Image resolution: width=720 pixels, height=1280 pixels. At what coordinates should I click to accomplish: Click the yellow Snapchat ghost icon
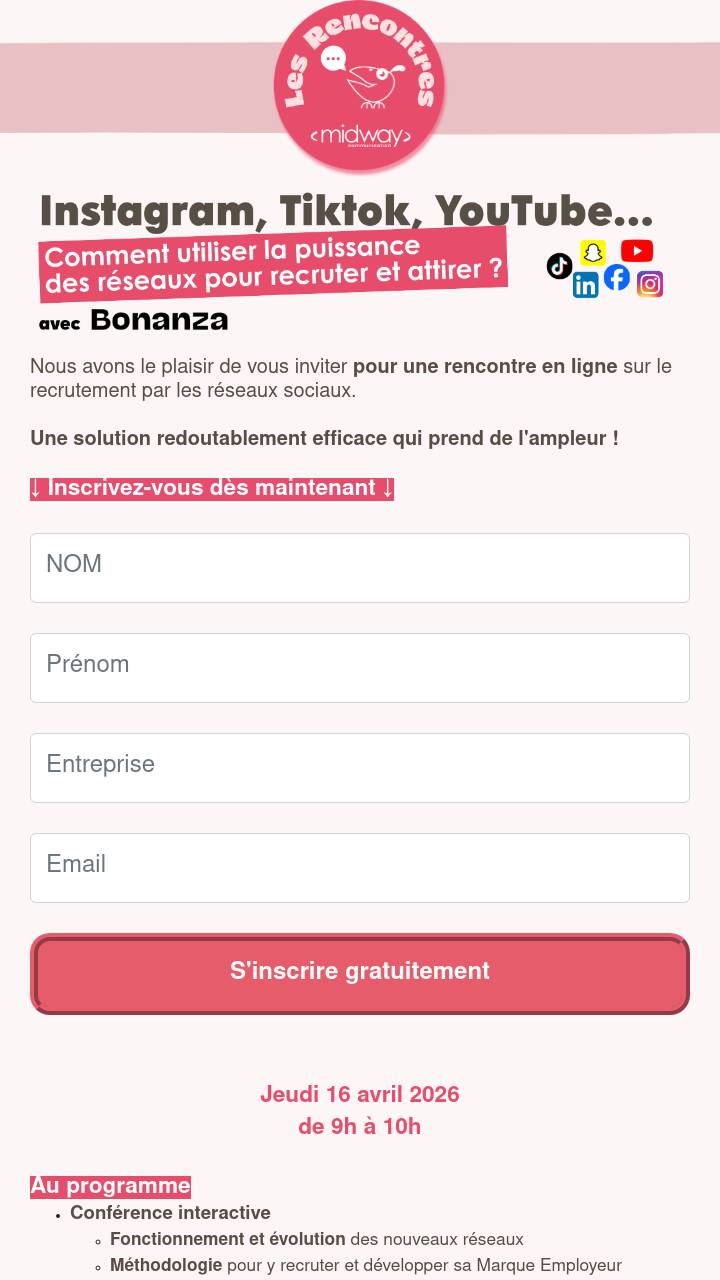click(593, 252)
